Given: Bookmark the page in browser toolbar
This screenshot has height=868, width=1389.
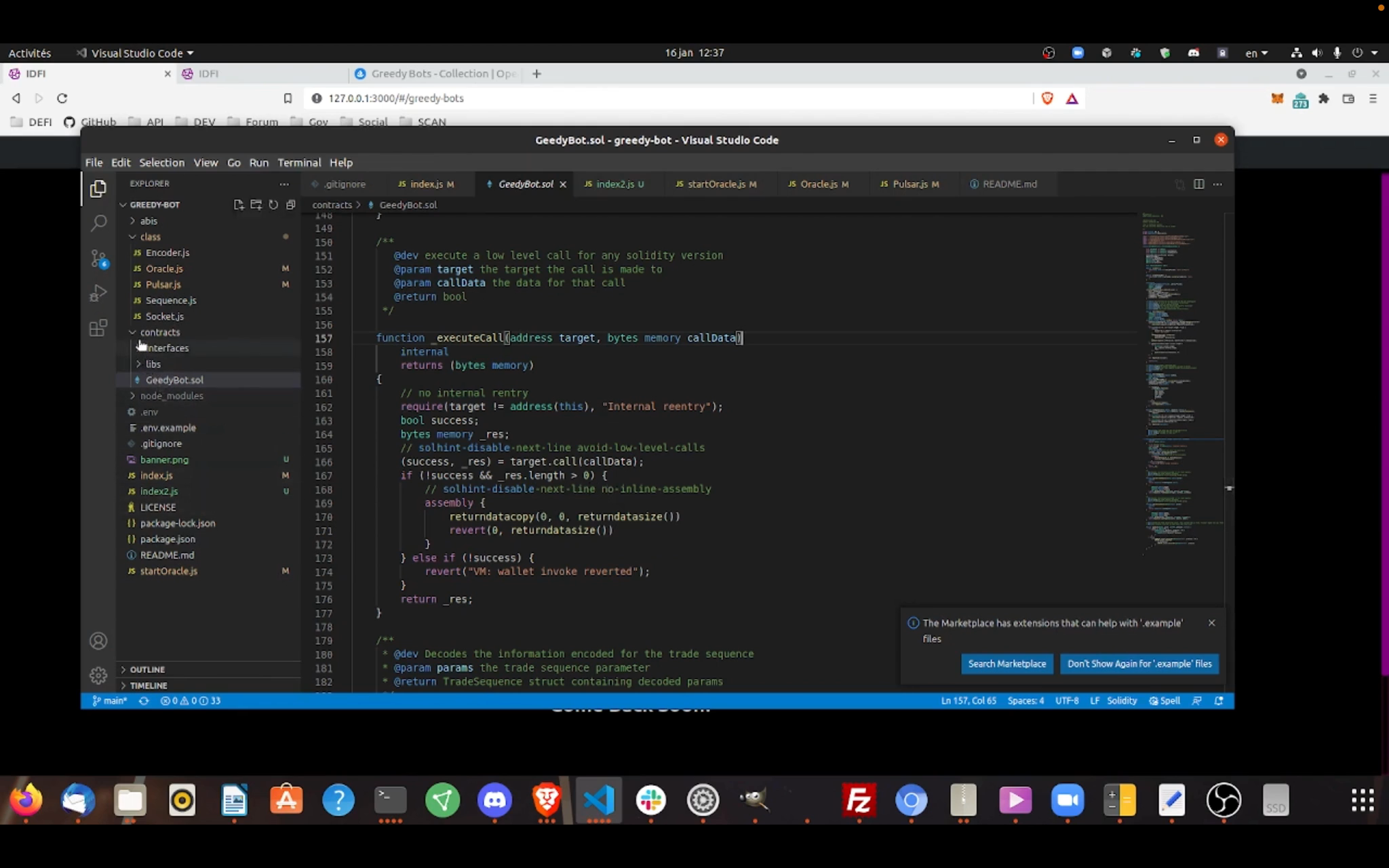Looking at the screenshot, I should point(288,98).
